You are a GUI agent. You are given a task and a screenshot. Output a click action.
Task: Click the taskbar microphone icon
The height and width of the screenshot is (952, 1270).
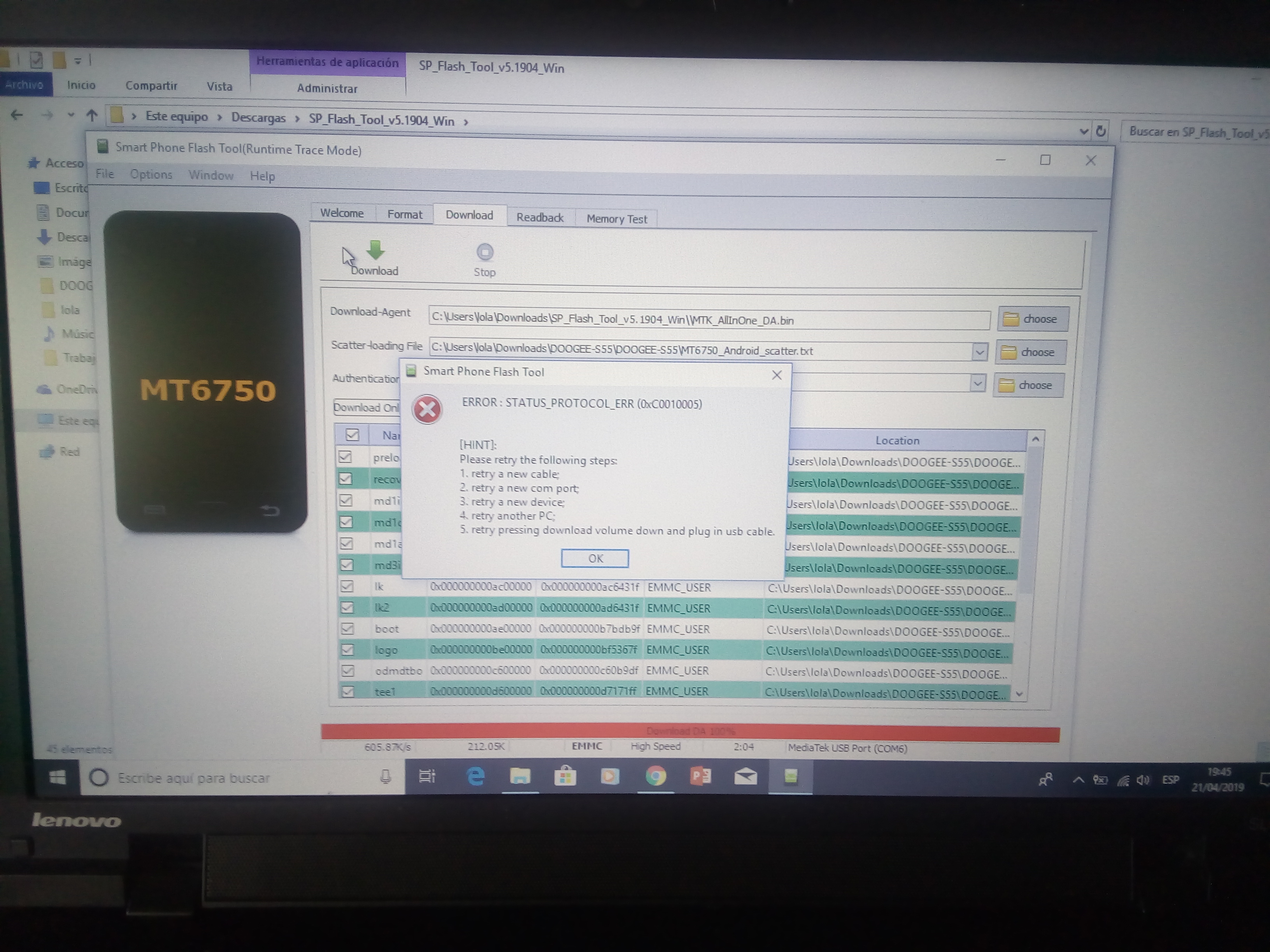tap(386, 777)
